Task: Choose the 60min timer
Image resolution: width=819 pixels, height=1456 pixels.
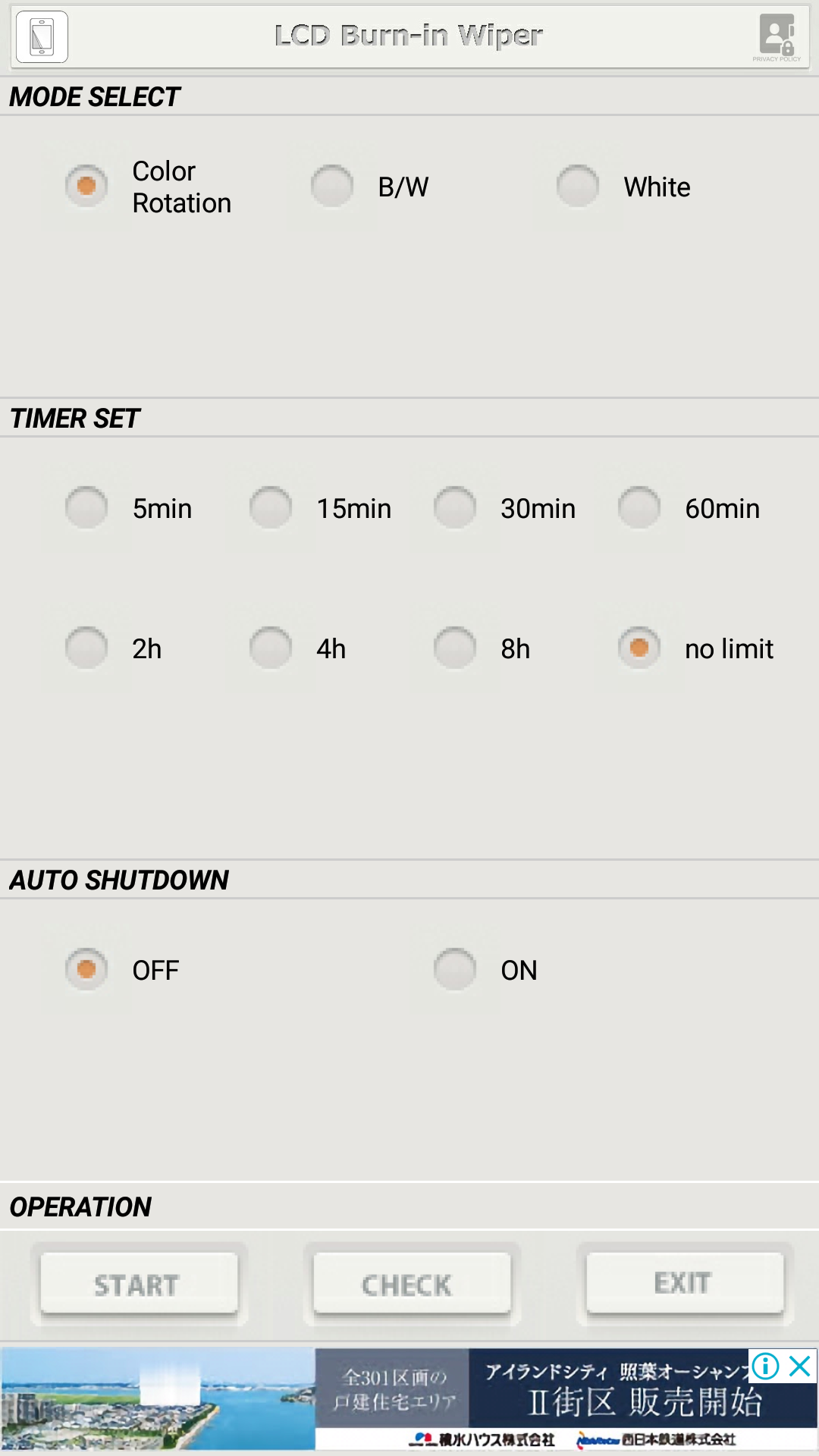Action: [639, 507]
